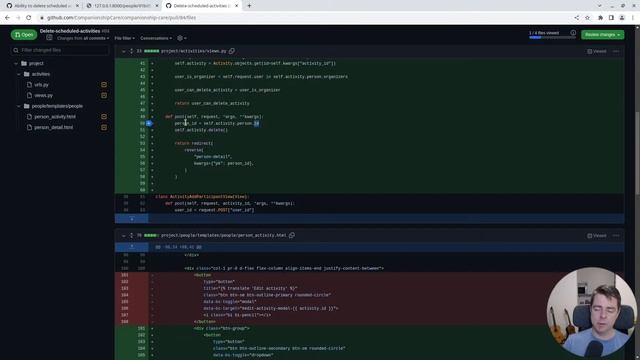Click the files viewed progress bar

[x=552, y=38]
